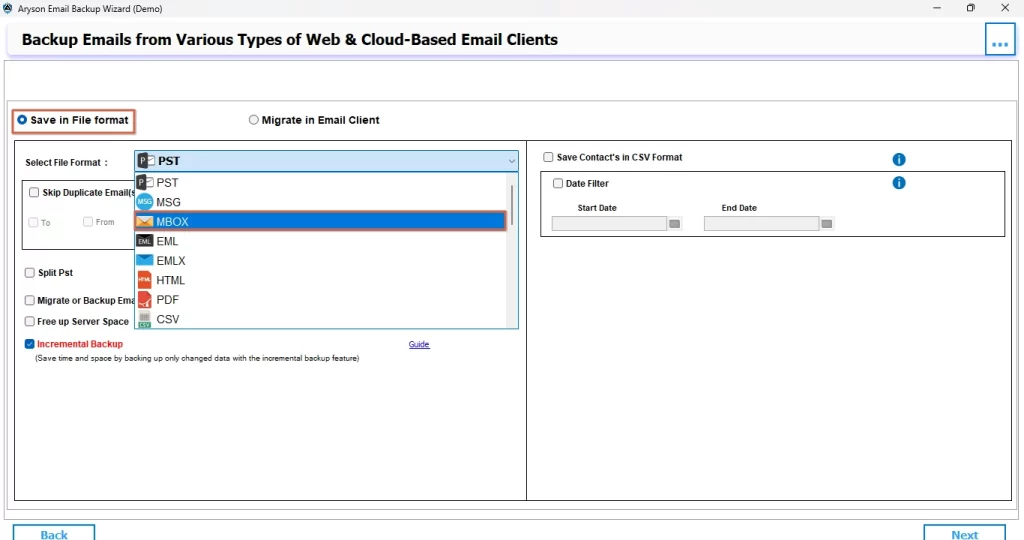This screenshot has width=1024, height=540.
Task: Select HTML from the format list
Action: tap(321, 280)
